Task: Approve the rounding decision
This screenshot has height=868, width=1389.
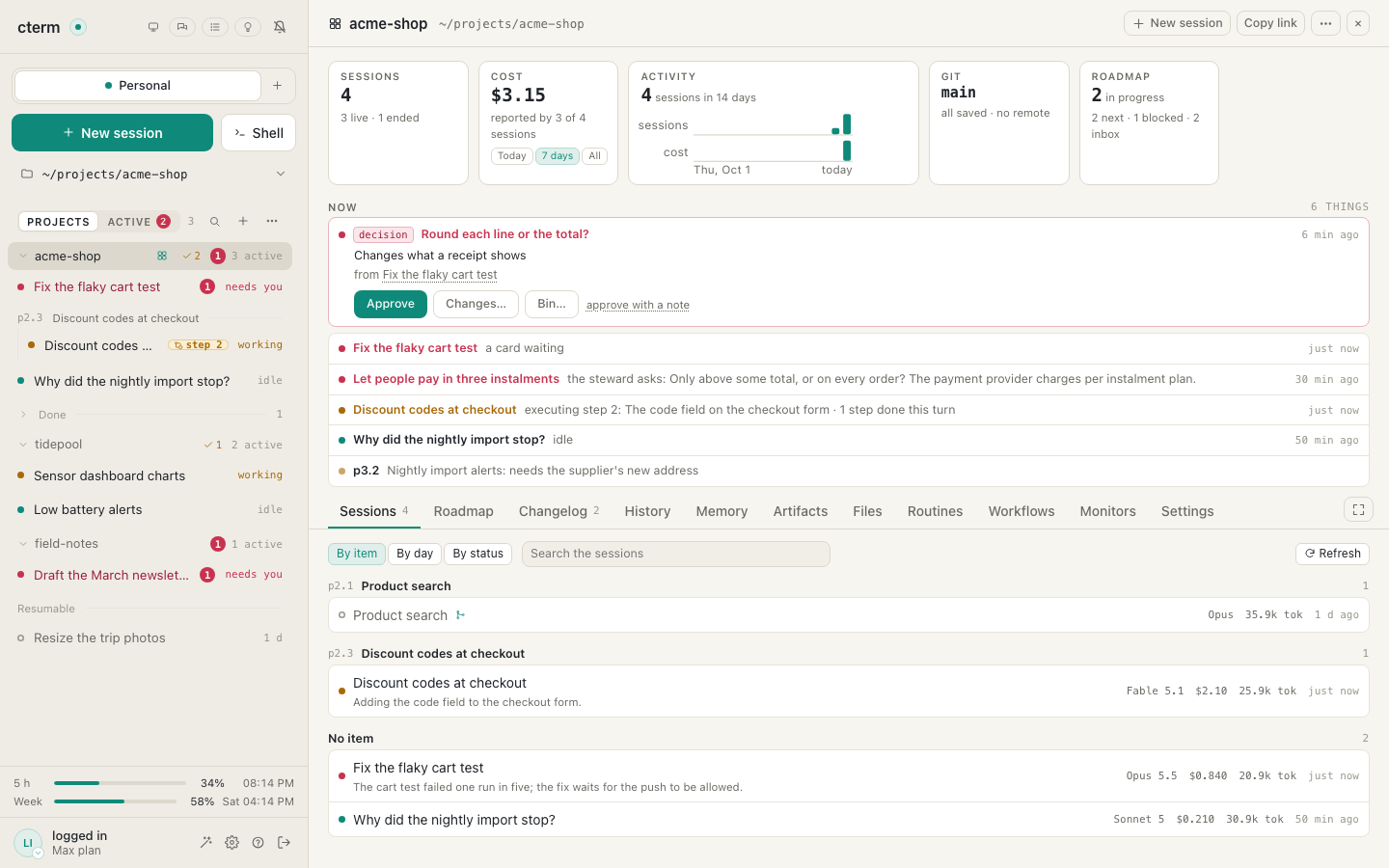Action: point(391,304)
